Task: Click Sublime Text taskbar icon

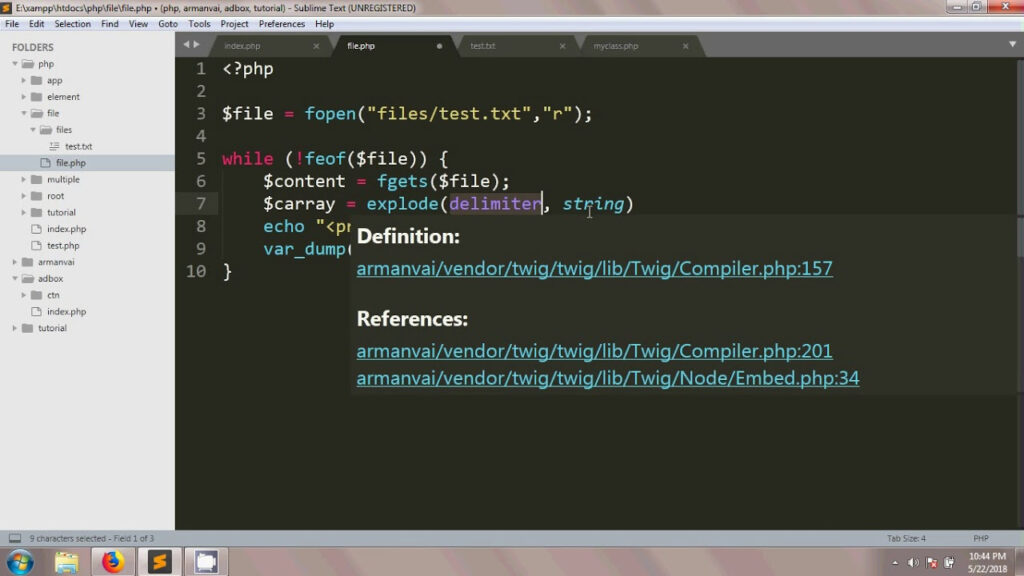Action: click(x=159, y=562)
